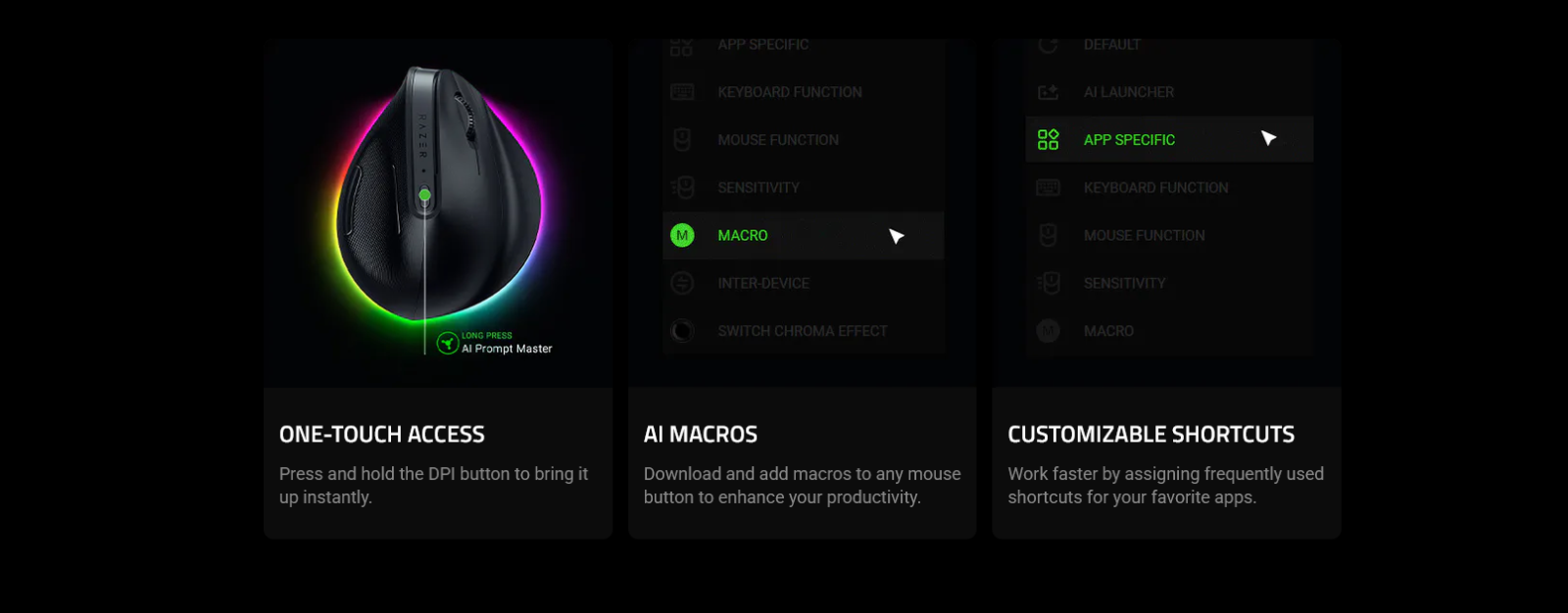This screenshot has width=1568, height=613.
Task: Click the Switch Chroma Effect icon
Action: tap(682, 331)
